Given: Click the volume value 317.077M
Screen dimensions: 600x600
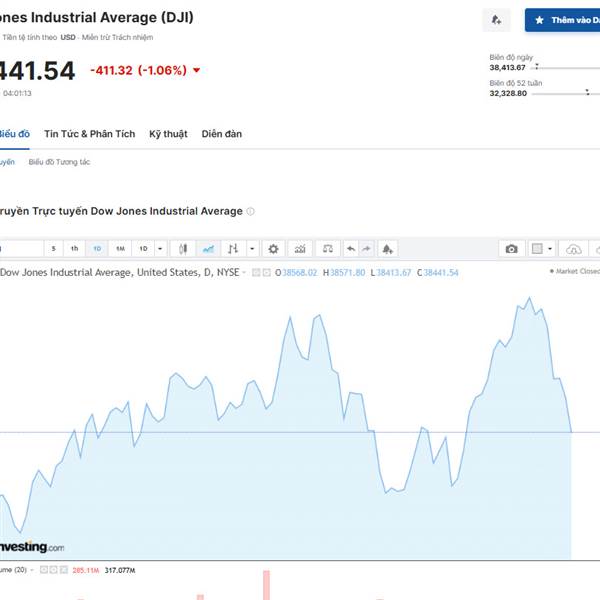Looking at the screenshot, I should [120, 571].
